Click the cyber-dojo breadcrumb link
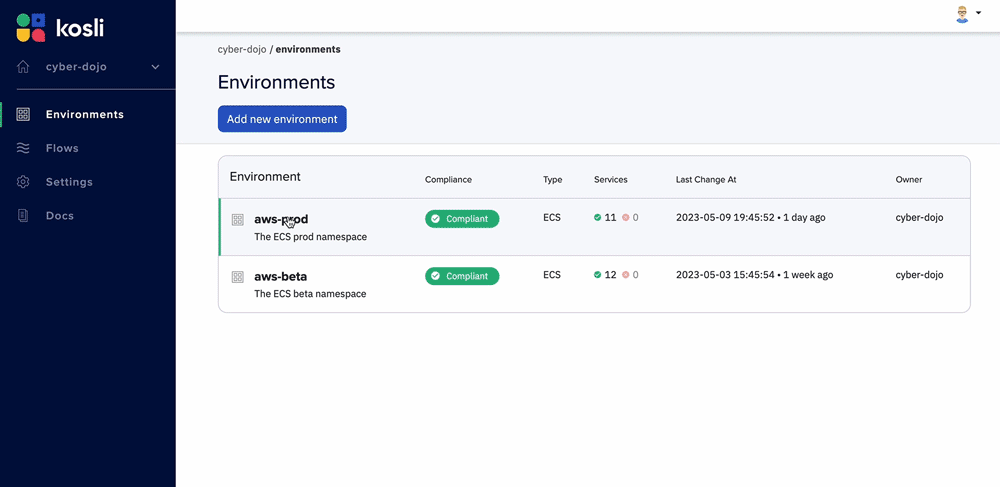 coord(242,49)
